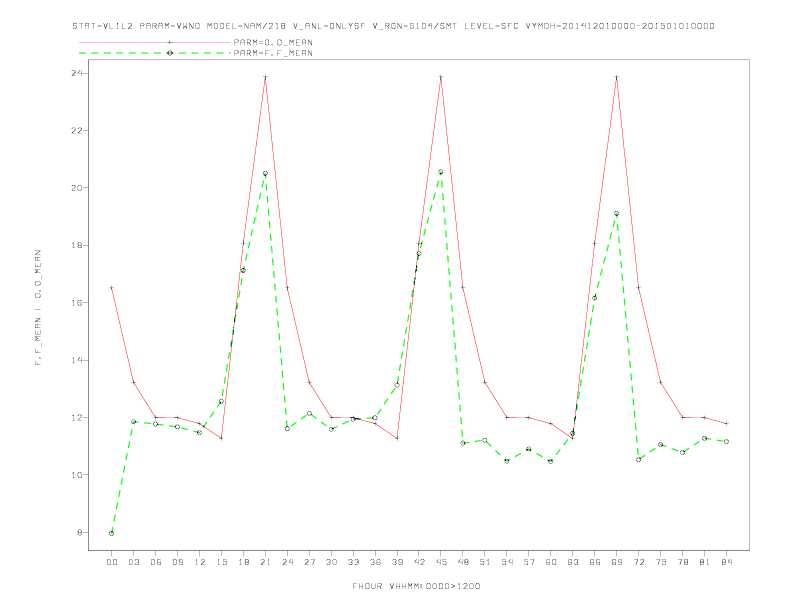Select the green dashed legend line sample
The image size is (792, 612).
pos(155,53)
